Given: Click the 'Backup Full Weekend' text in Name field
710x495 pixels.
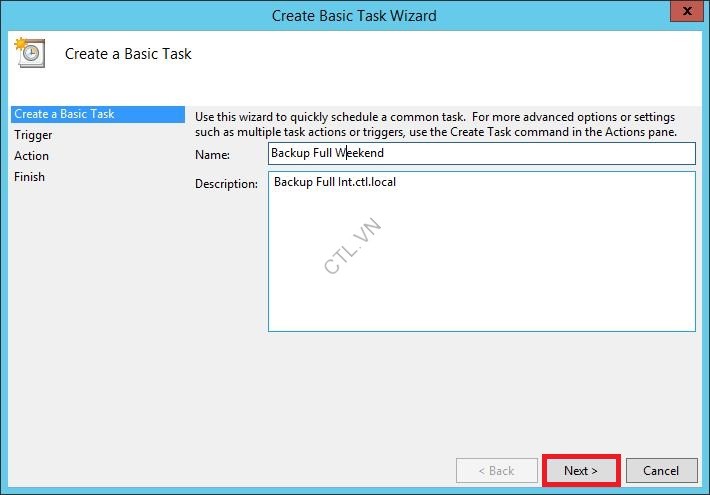Looking at the screenshot, I should (x=327, y=153).
